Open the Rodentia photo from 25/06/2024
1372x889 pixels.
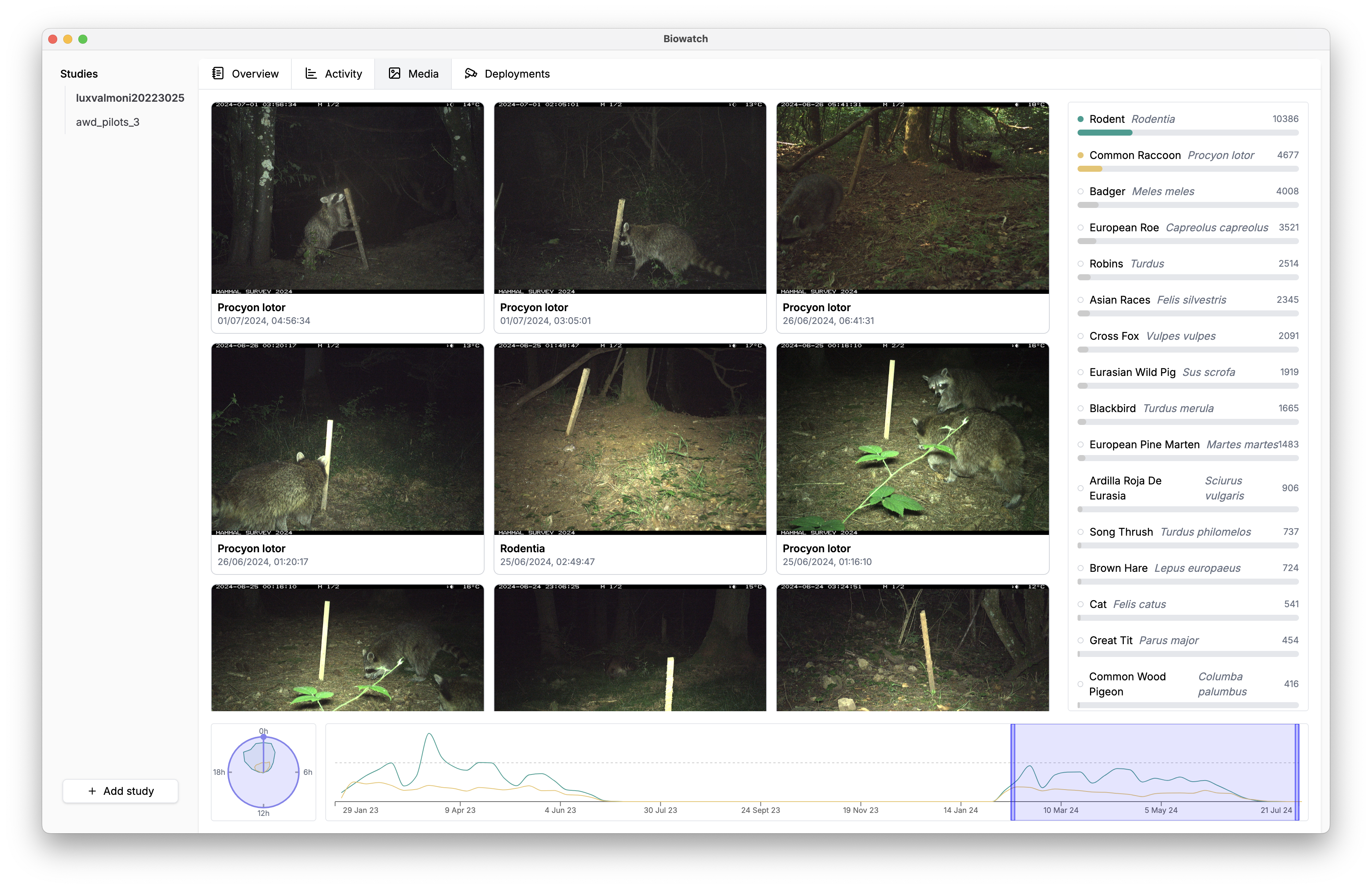tap(630, 438)
